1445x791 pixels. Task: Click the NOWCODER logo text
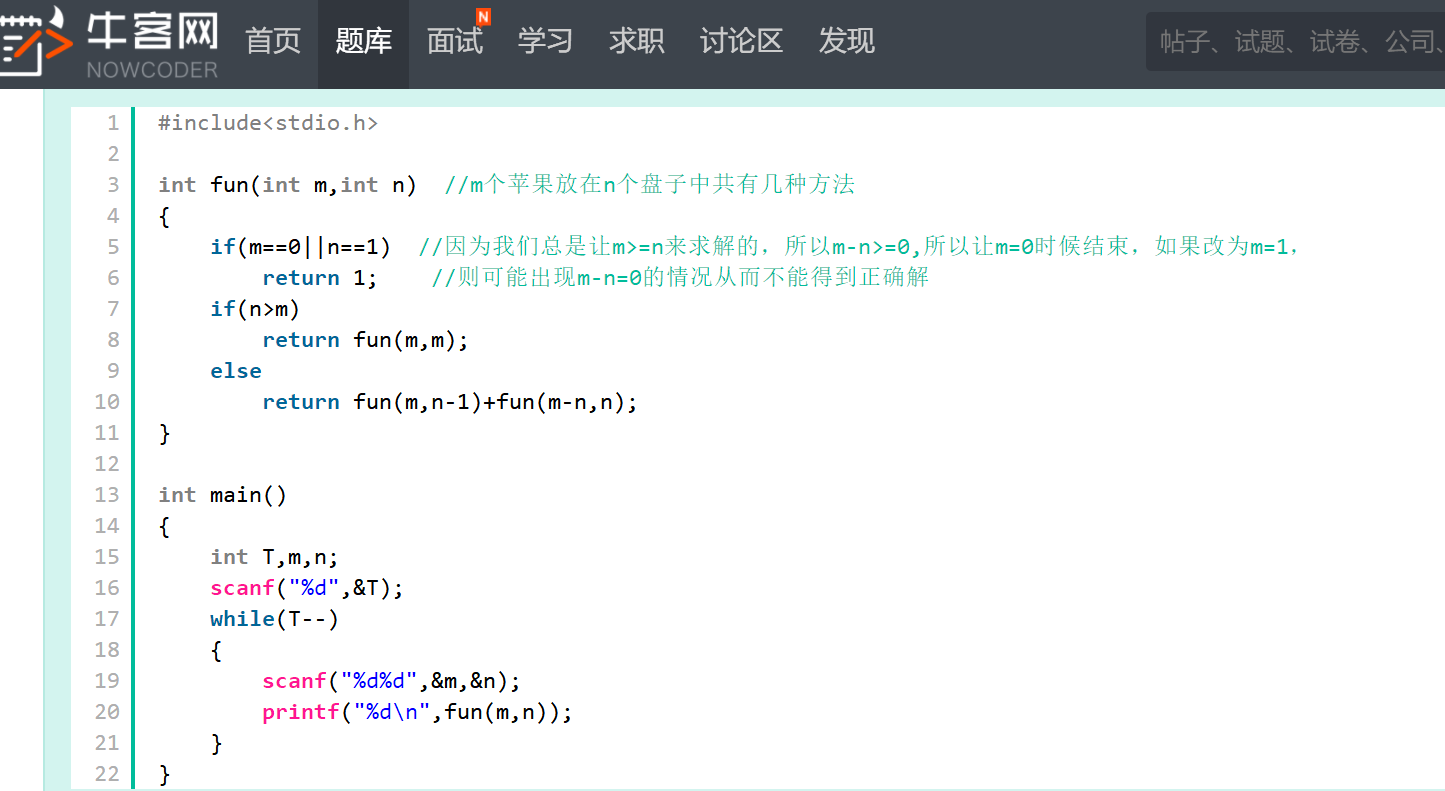(x=152, y=70)
